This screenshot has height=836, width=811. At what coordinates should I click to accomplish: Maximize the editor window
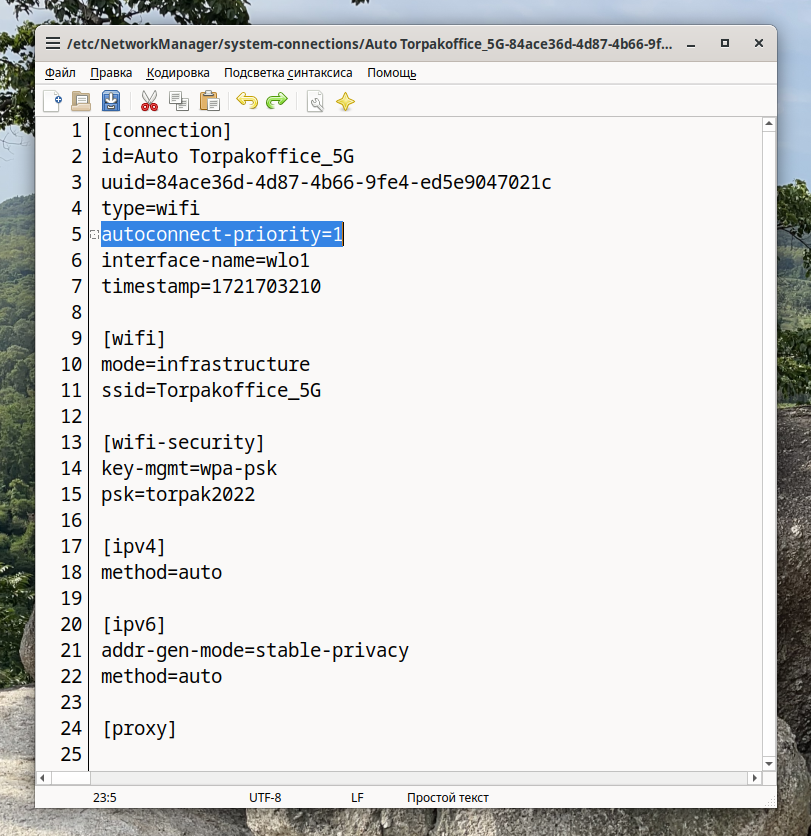coord(725,43)
